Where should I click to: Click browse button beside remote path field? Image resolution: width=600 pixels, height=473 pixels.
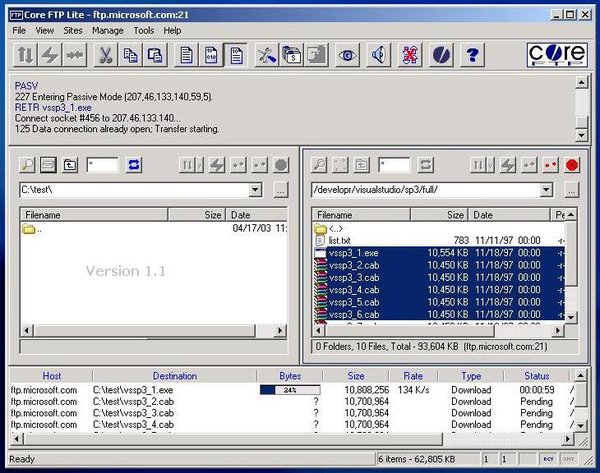571,189
